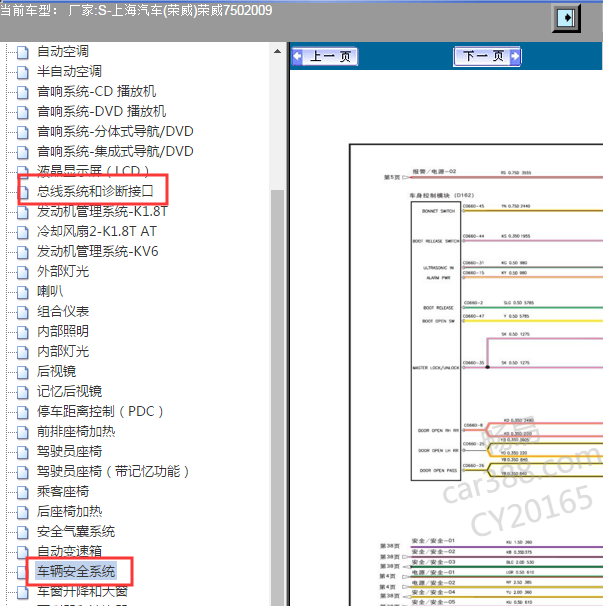This screenshot has height=606, width=603.
Task: Select 组合仪表 entry
Action: tap(63, 312)
